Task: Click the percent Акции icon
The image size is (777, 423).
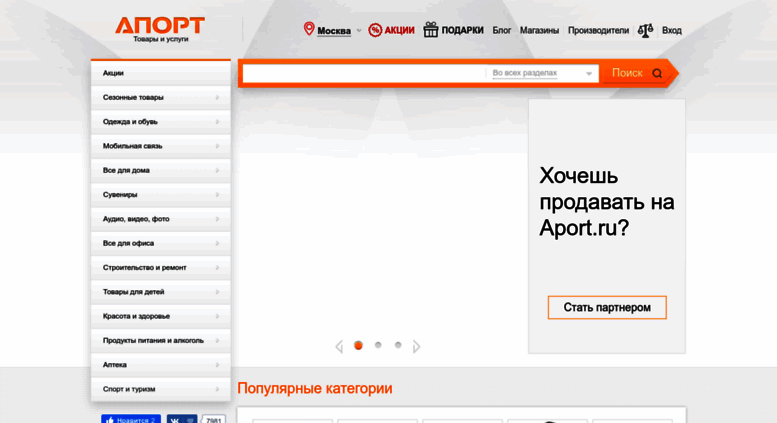Action: (x=375, y=30)
